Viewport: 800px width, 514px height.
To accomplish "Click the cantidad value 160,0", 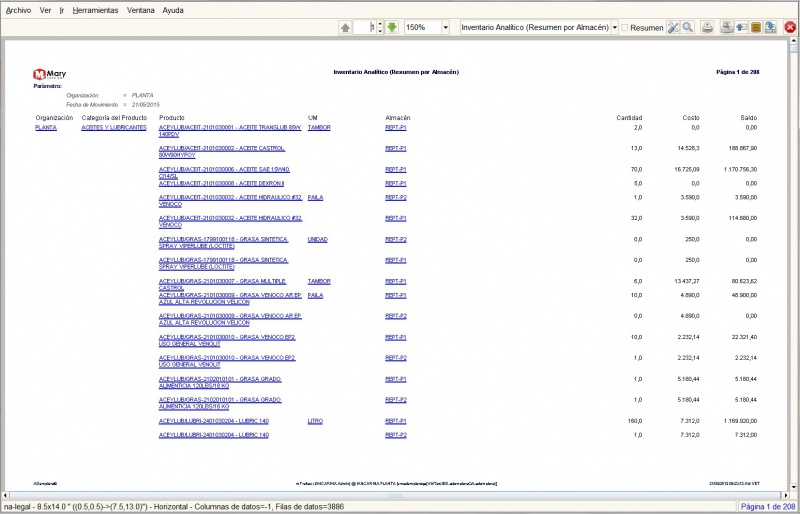I will point(634,421).
